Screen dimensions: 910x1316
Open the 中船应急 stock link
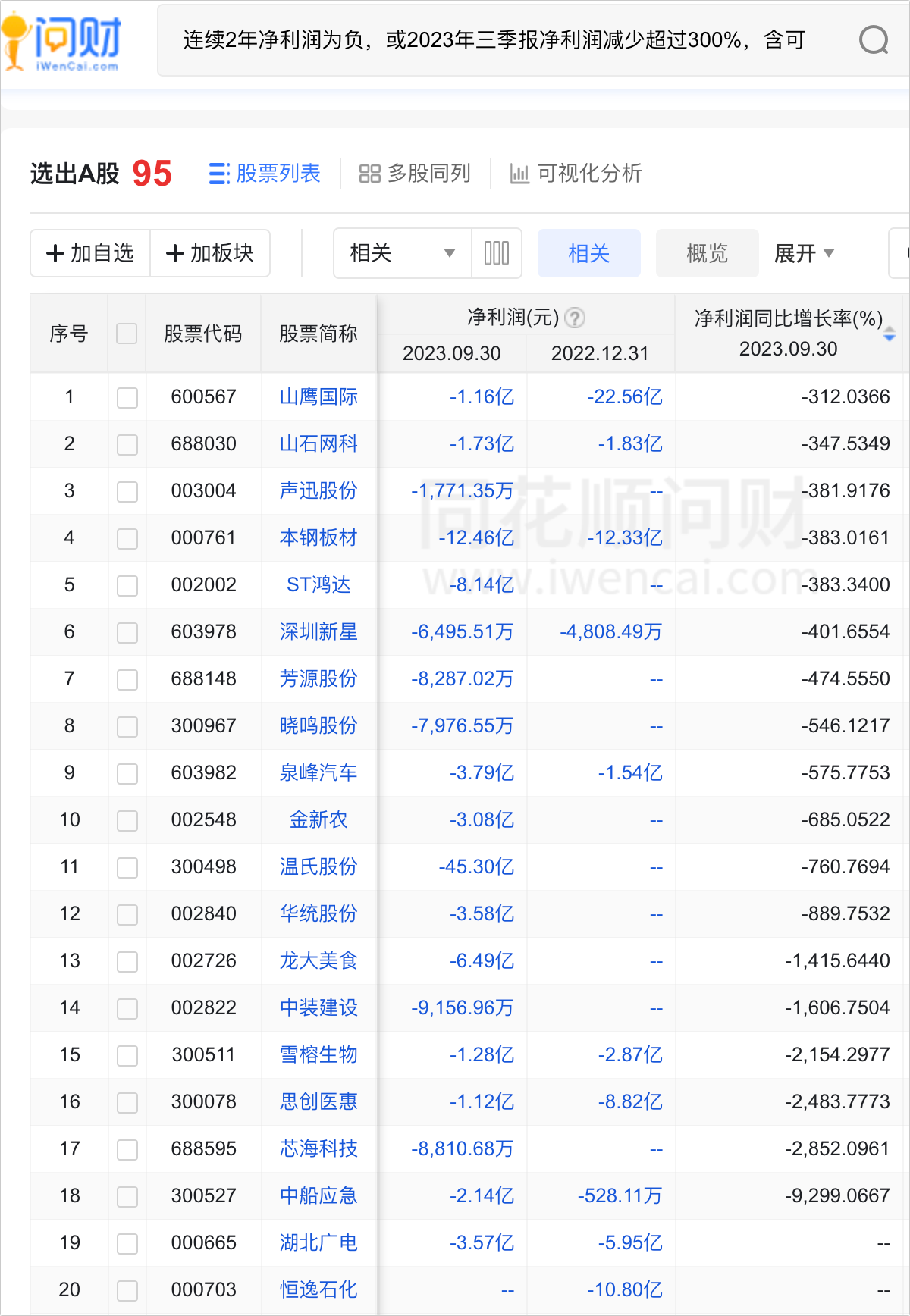[318, 1196]
